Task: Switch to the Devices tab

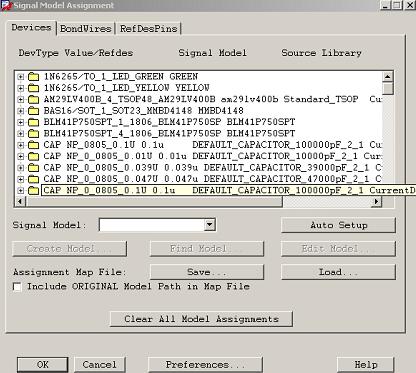Action: [x=31, y=27]
